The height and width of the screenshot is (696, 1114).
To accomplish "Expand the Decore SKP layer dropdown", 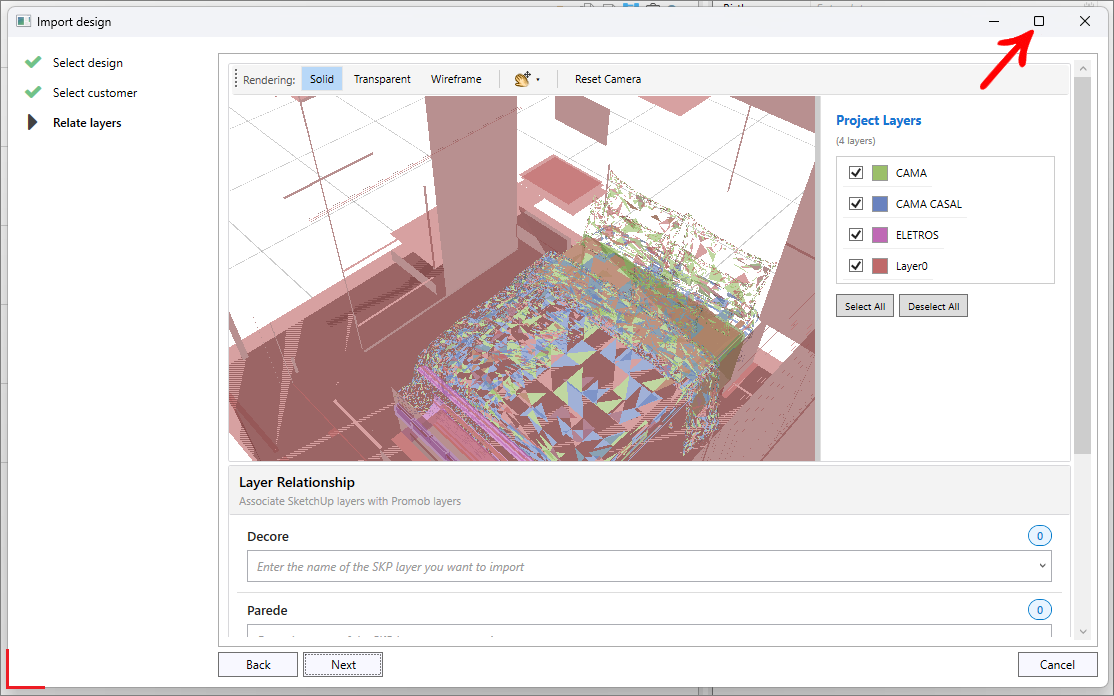I will tap(1042, 566).
